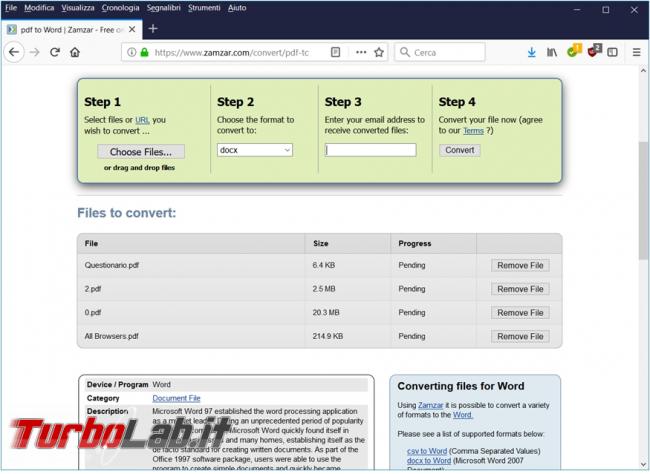Viewport: 650px width, 474px height.
Task: Open the Segnalibri menu
Action: [163, 8]
